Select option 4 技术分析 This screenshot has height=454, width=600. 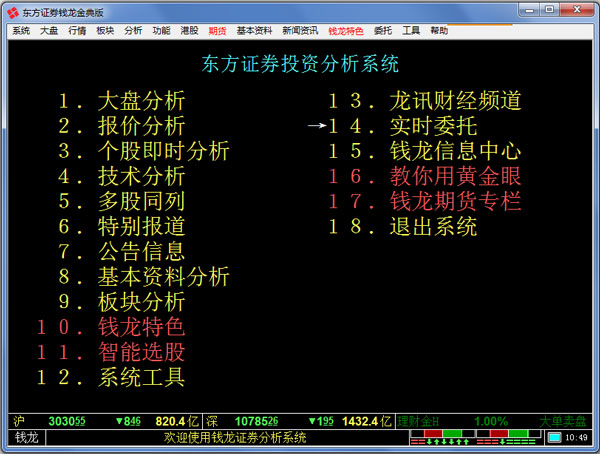pyautogui.click(x=122, y=176)
